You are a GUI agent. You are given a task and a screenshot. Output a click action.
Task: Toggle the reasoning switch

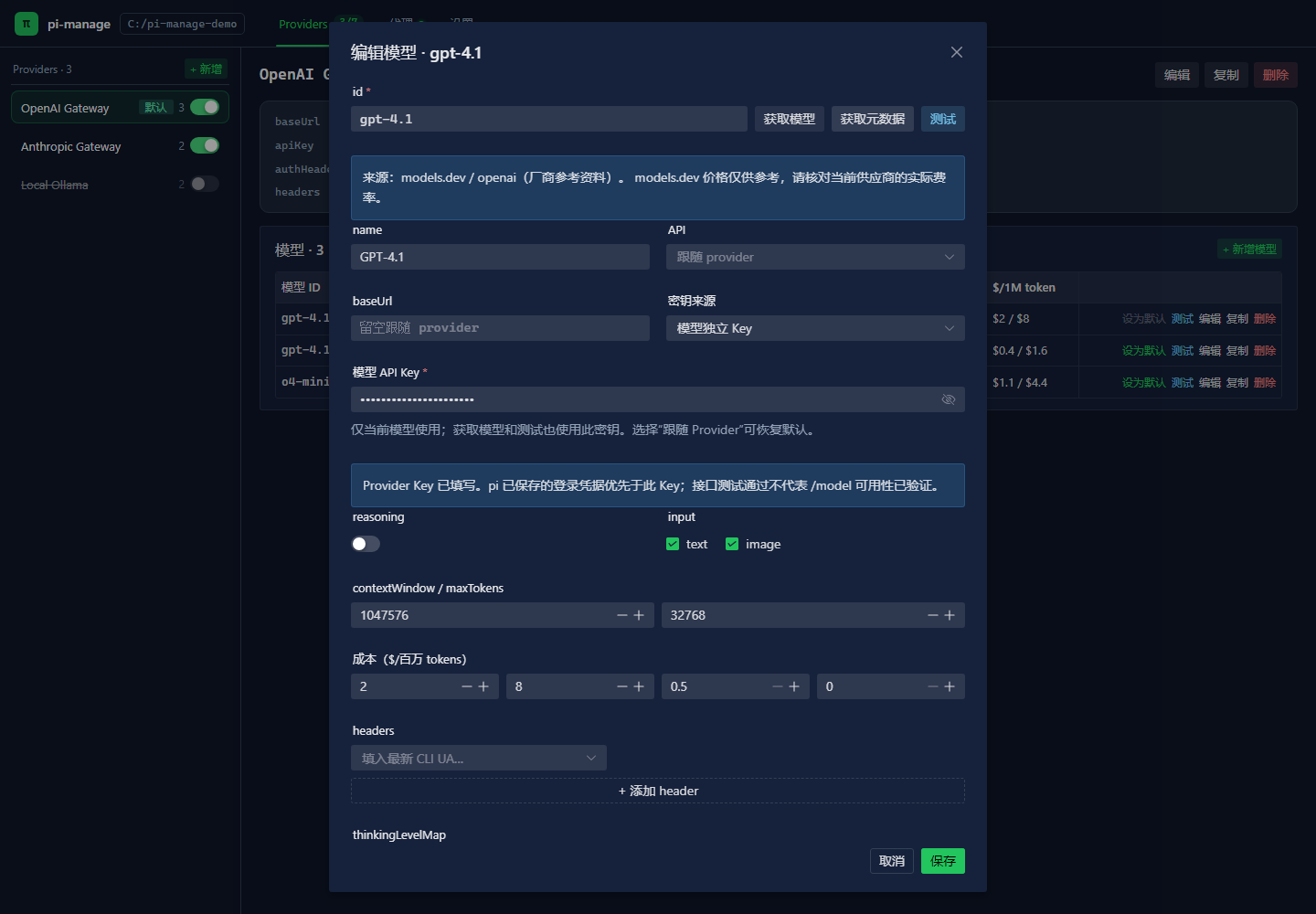pos(366,544)
